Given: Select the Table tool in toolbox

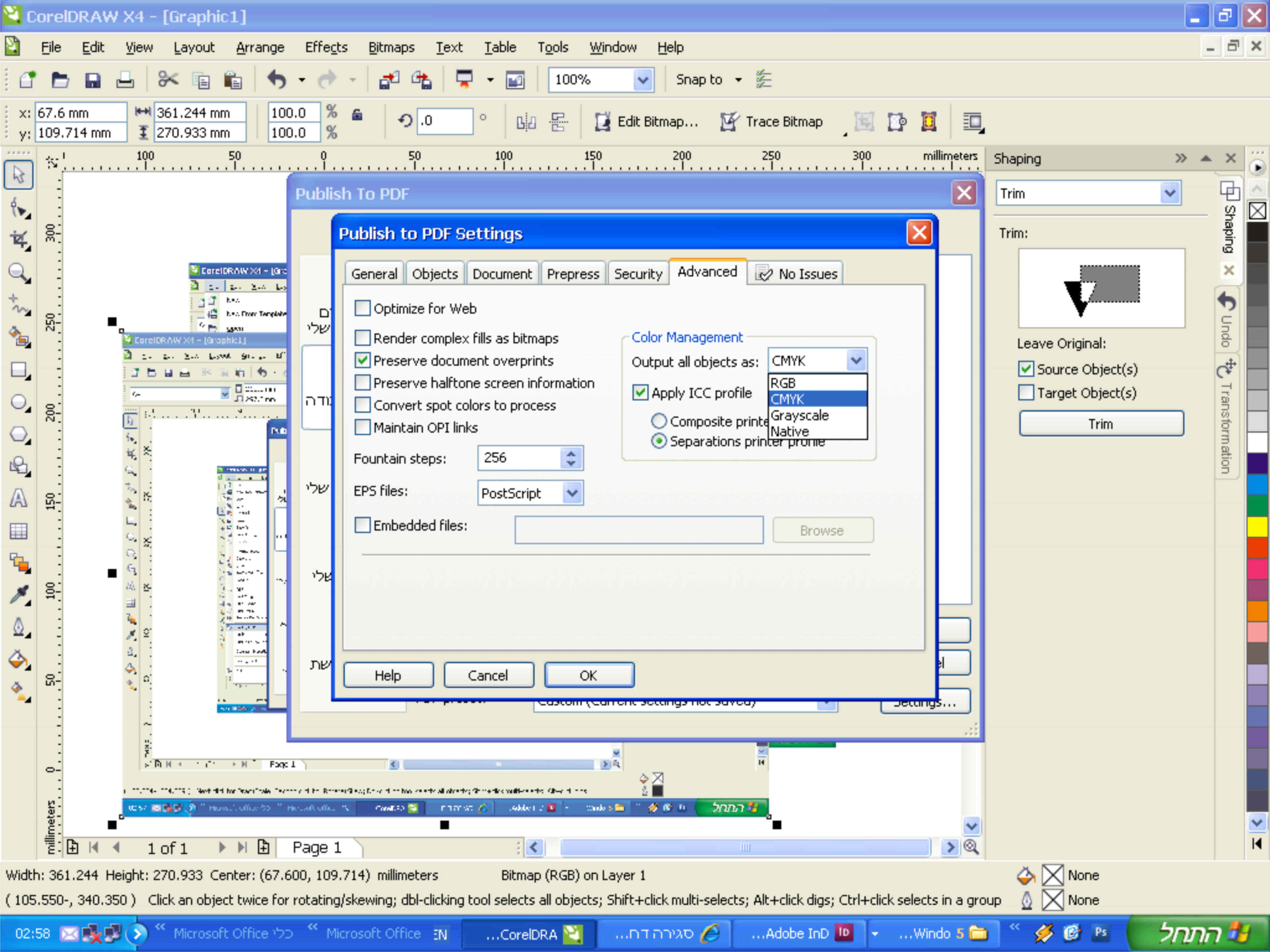Looking at the screenshot, I should (18, 531).
